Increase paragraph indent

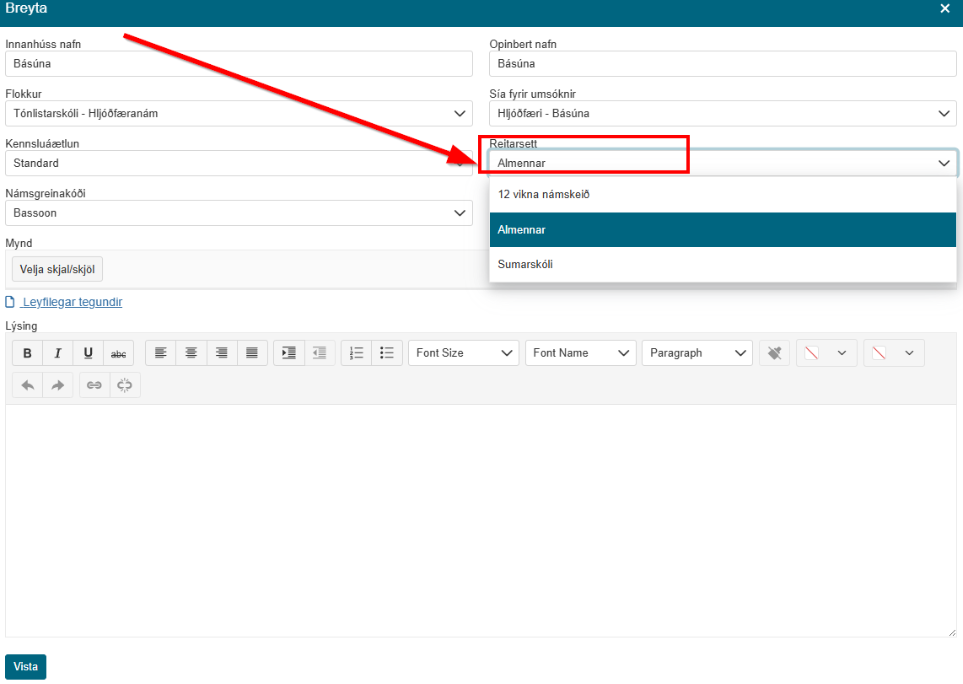click(289, 353)
